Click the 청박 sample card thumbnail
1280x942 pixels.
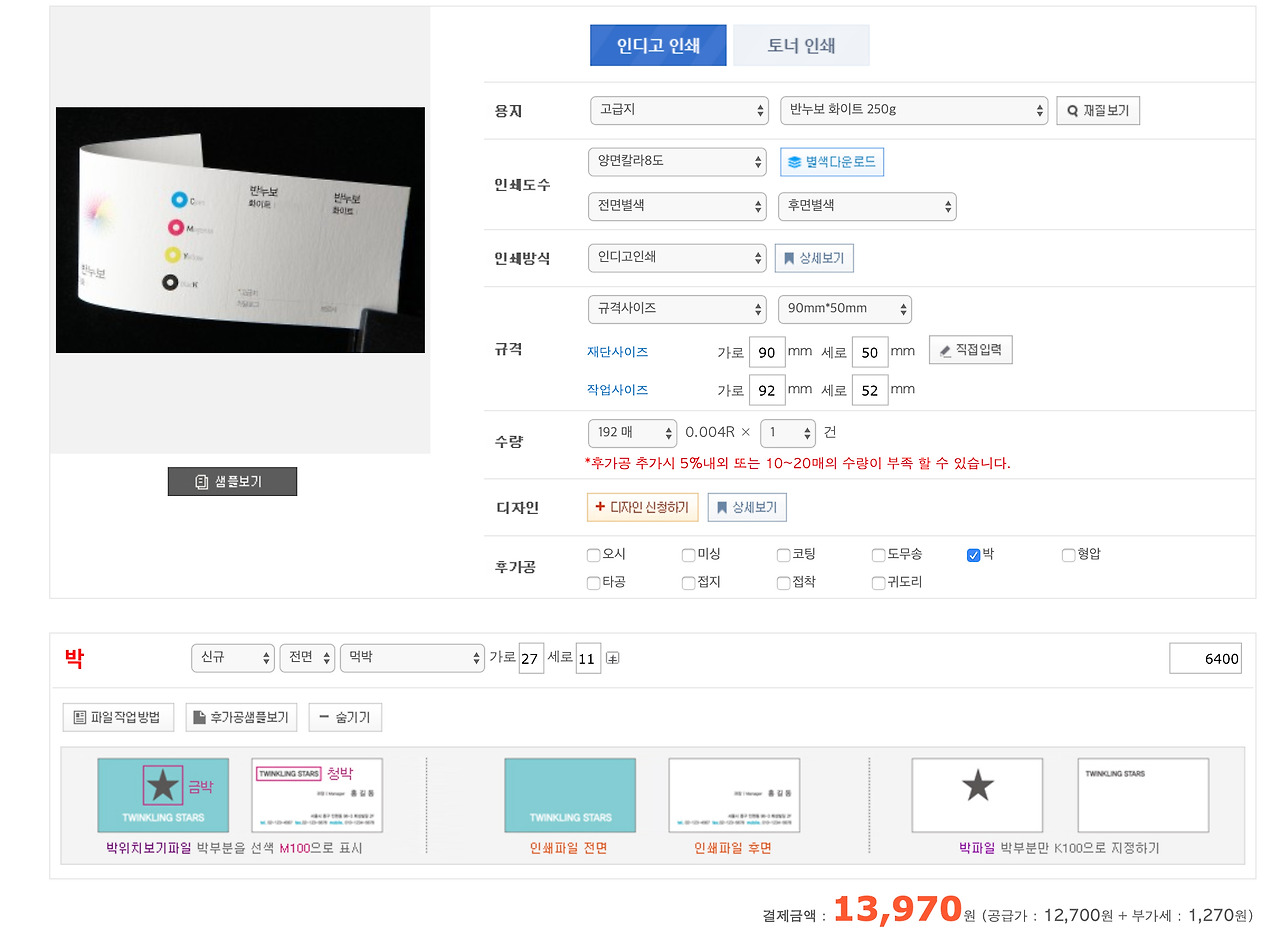tap(317, 795)
